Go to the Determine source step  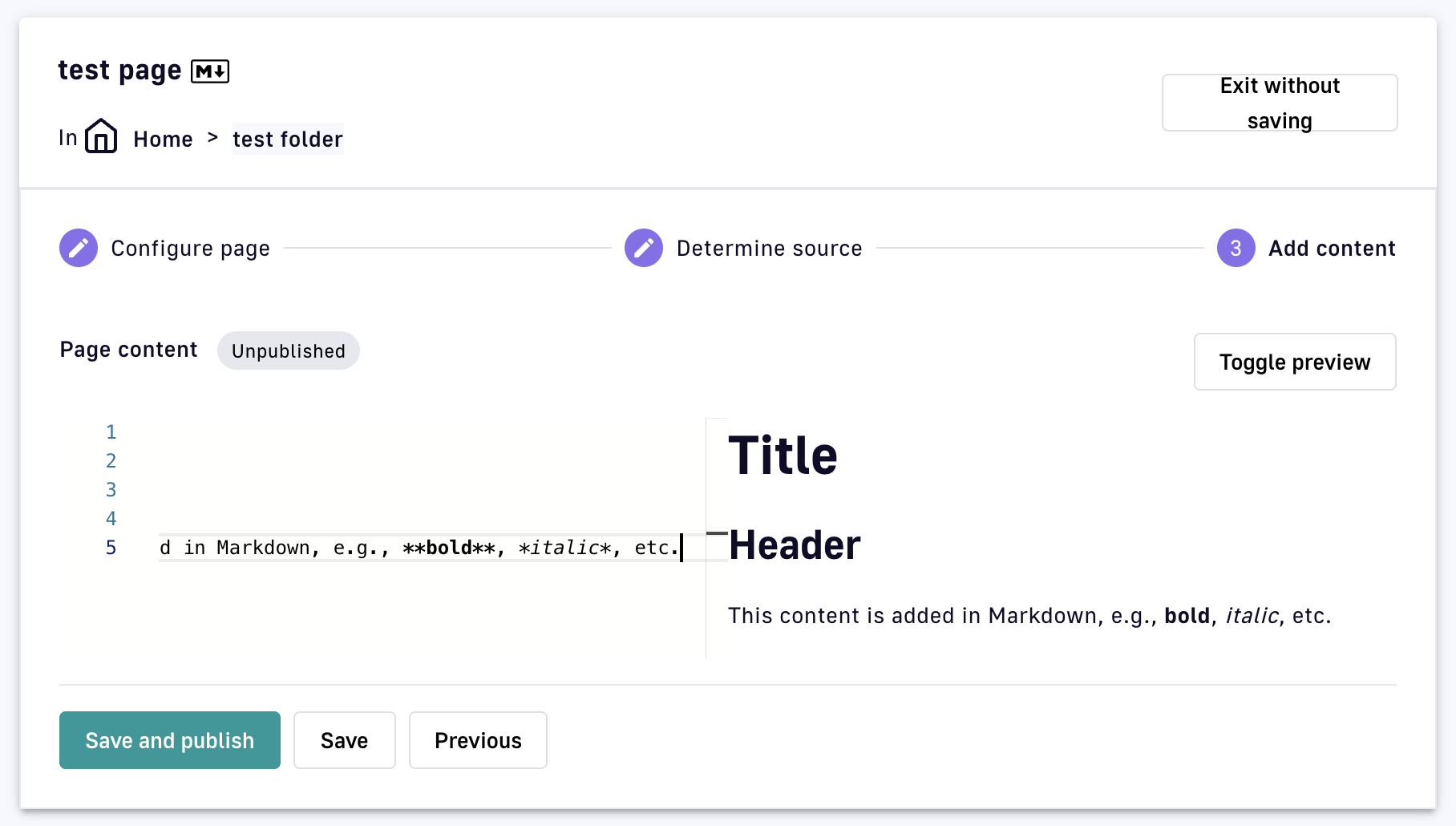pyautogui.click(x=769, y=249)
